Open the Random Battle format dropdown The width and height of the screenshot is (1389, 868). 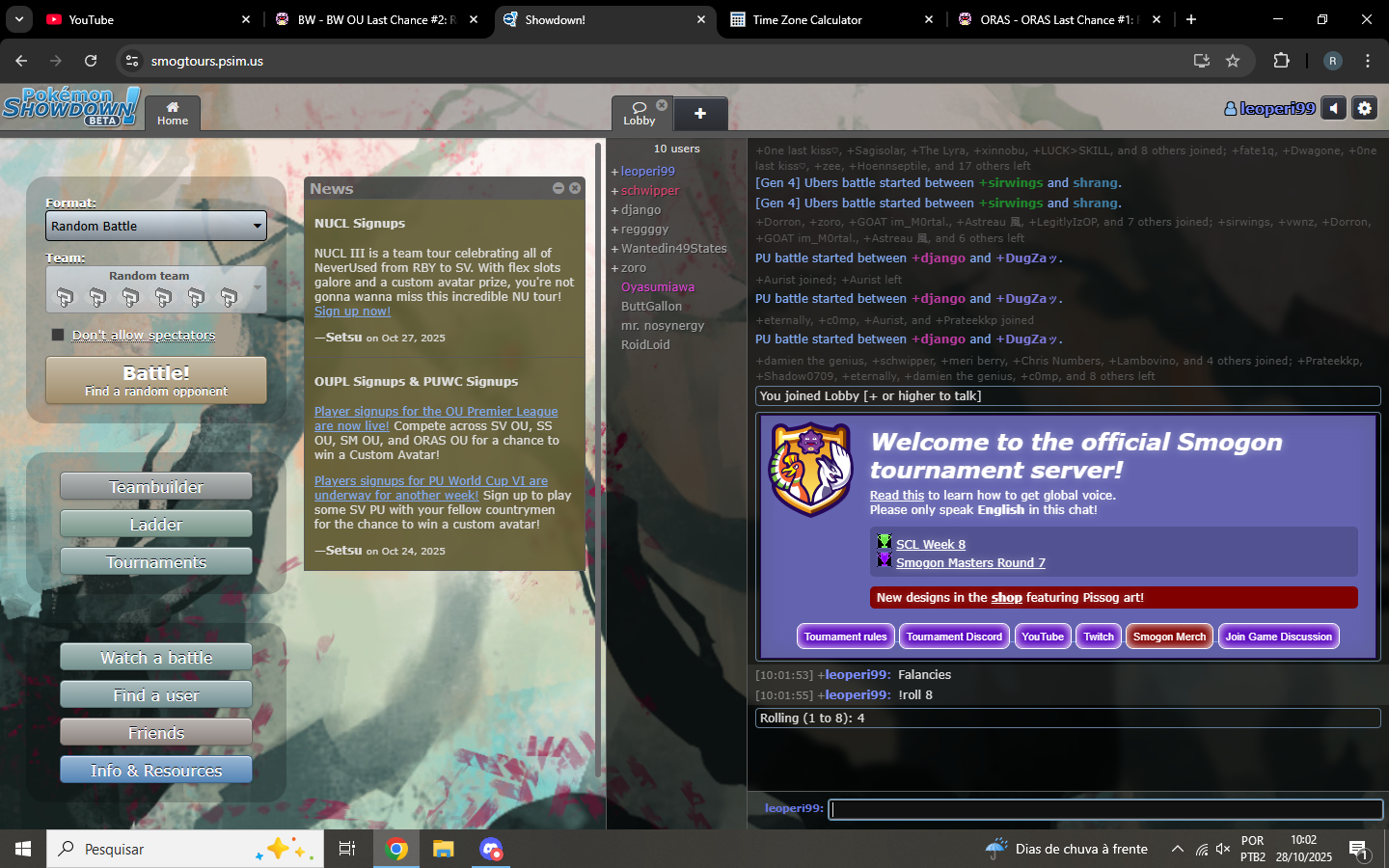(x=156, y=226)
